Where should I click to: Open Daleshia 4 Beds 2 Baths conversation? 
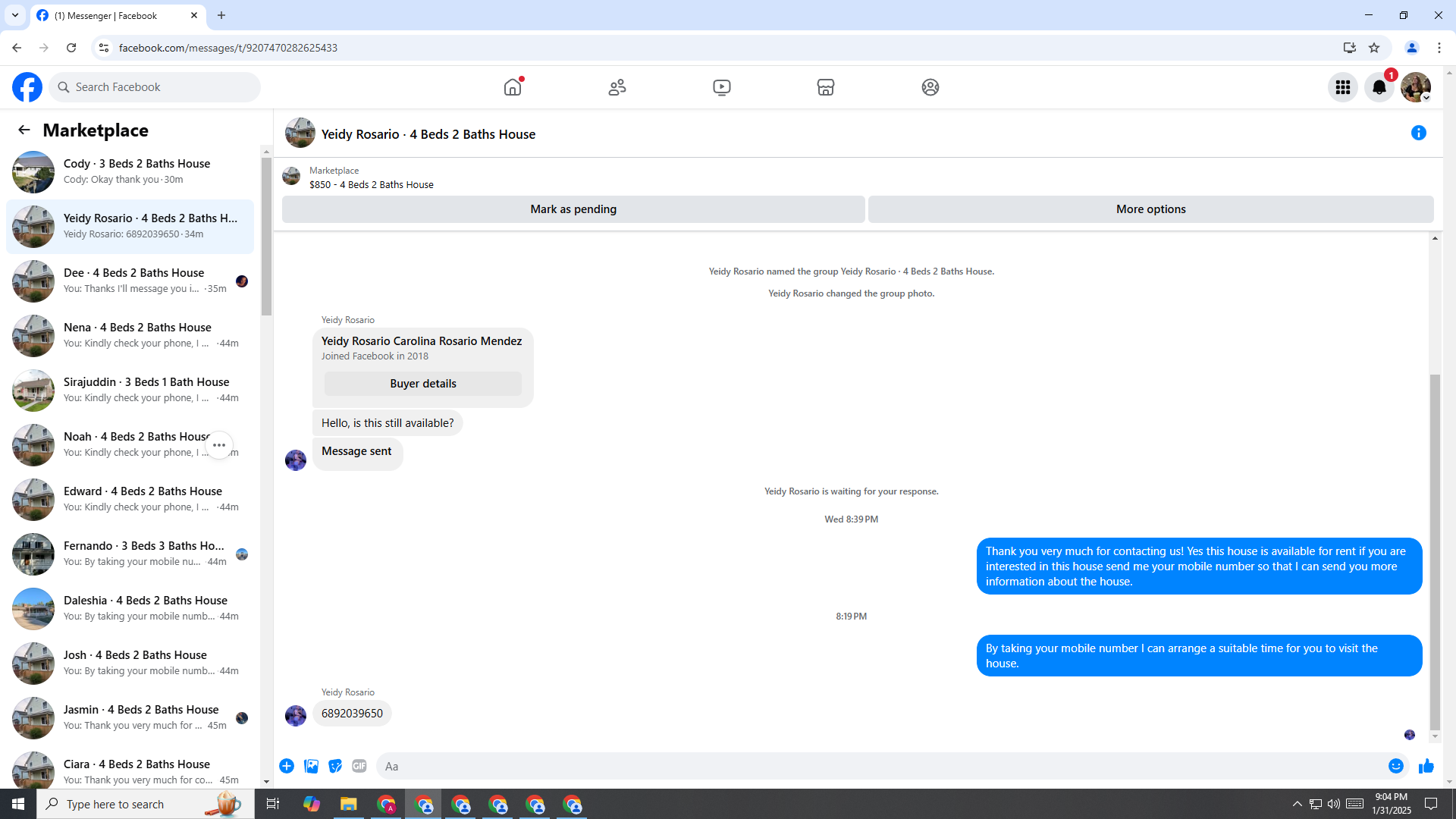130,609
